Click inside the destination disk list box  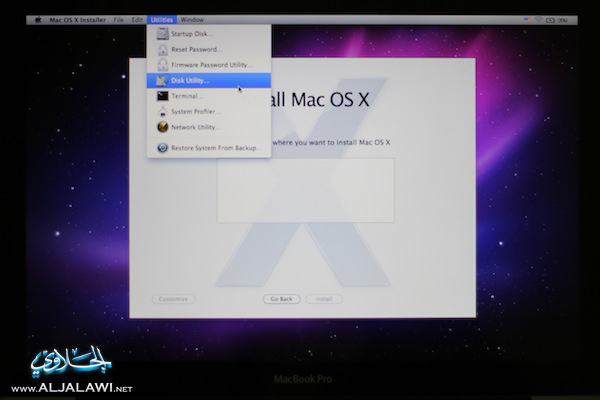pos(306,190)
